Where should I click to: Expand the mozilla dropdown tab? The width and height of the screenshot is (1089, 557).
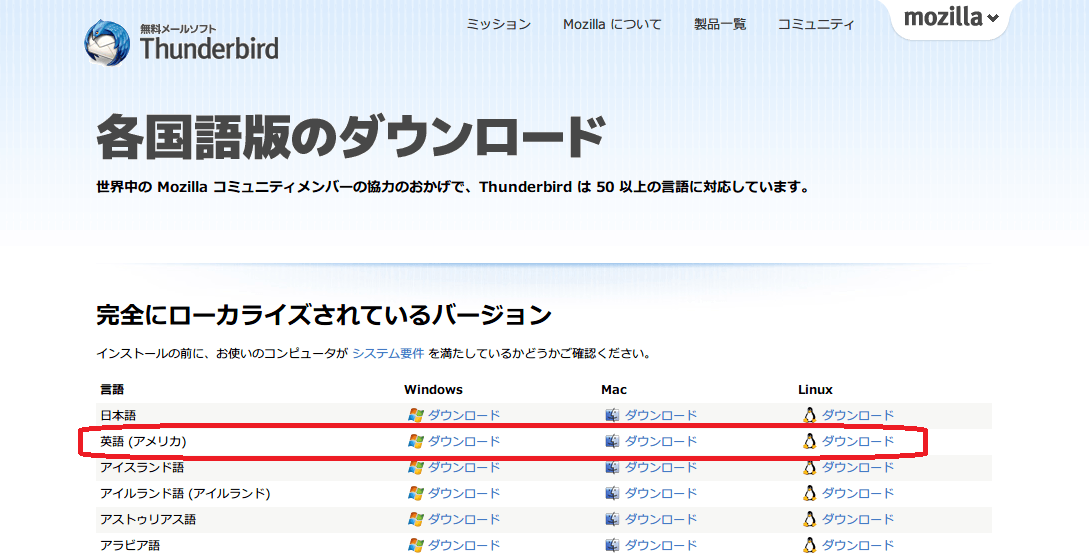951,18
